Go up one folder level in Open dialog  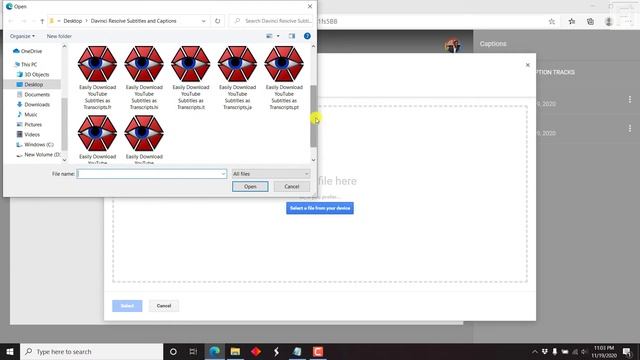(42, 21)
